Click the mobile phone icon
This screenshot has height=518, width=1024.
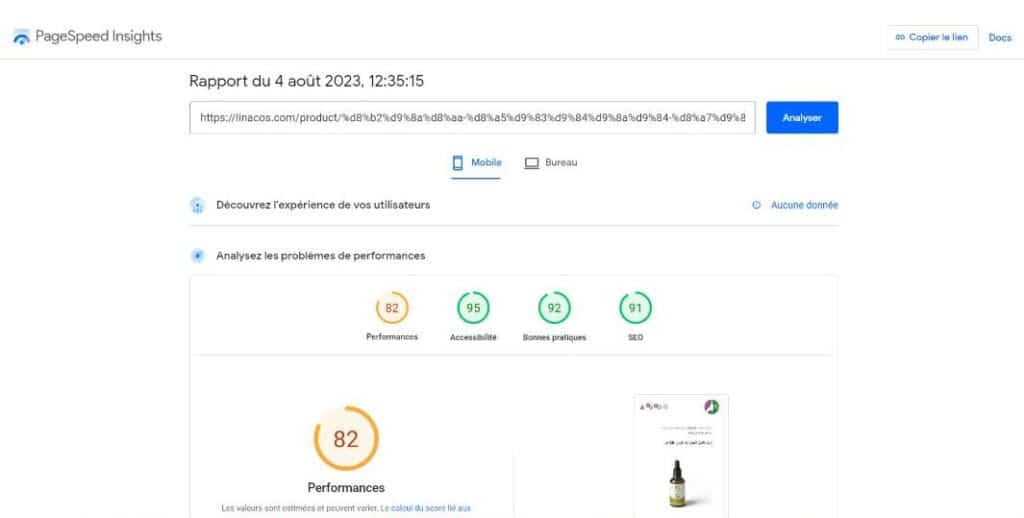(458, 163)
